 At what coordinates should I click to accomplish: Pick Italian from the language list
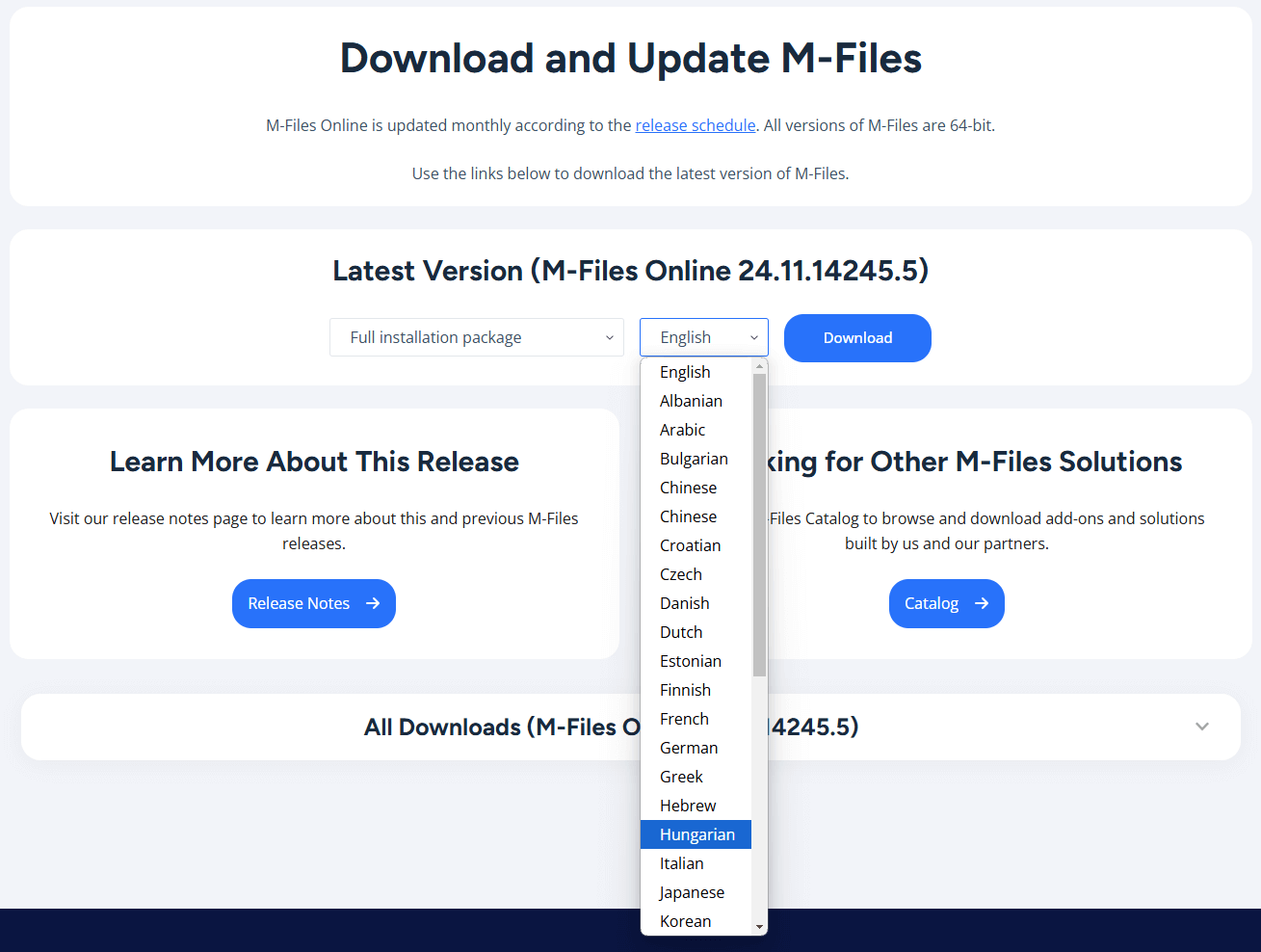click(x=696, y=863)
